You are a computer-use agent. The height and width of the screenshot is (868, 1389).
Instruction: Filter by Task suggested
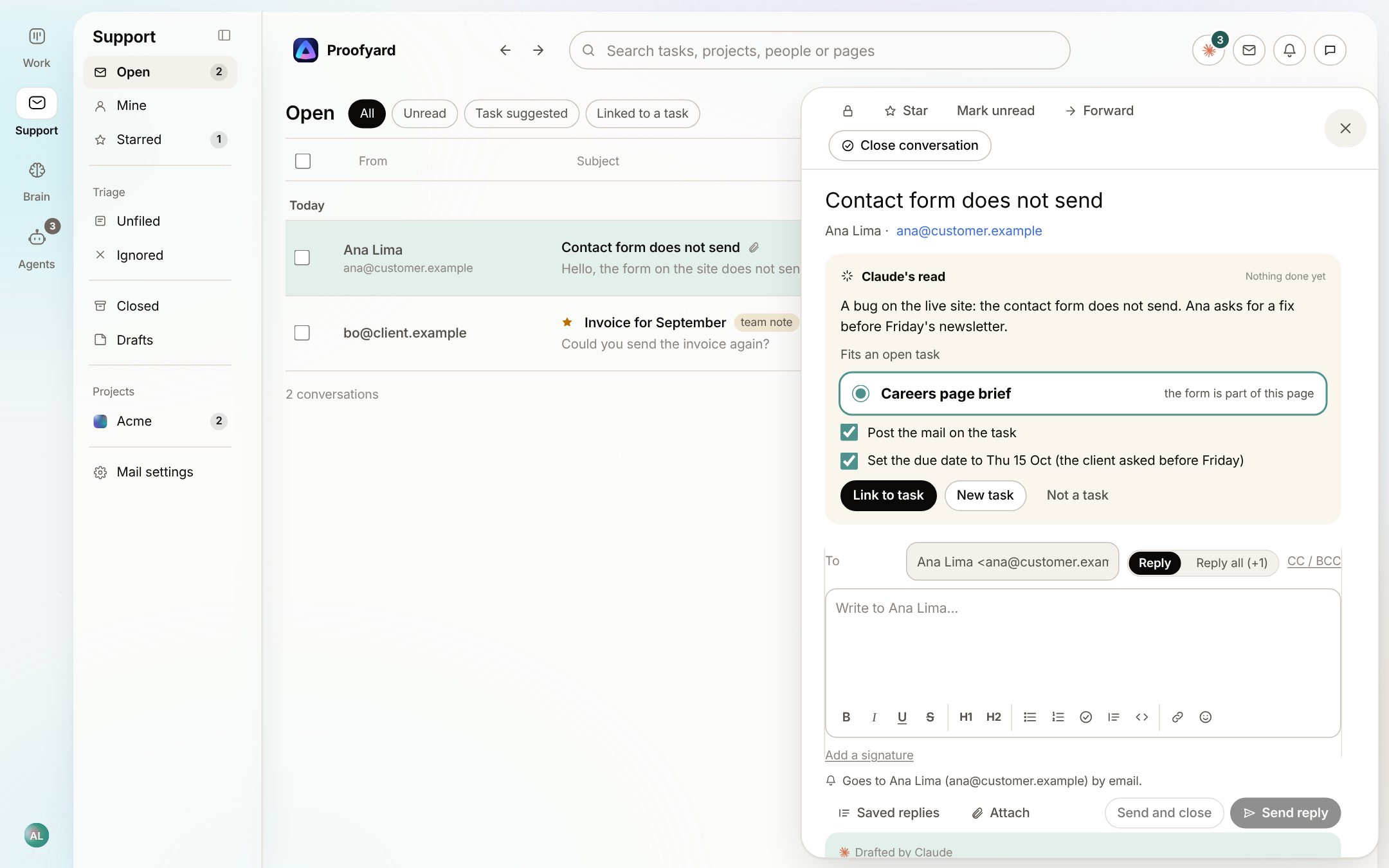[522, 114]
